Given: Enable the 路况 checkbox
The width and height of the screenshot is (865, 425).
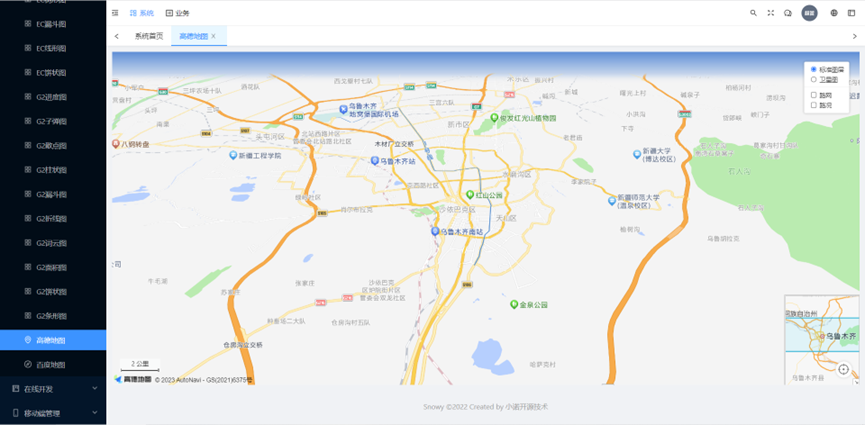Looking at the screenshot, I should [814, 105].
